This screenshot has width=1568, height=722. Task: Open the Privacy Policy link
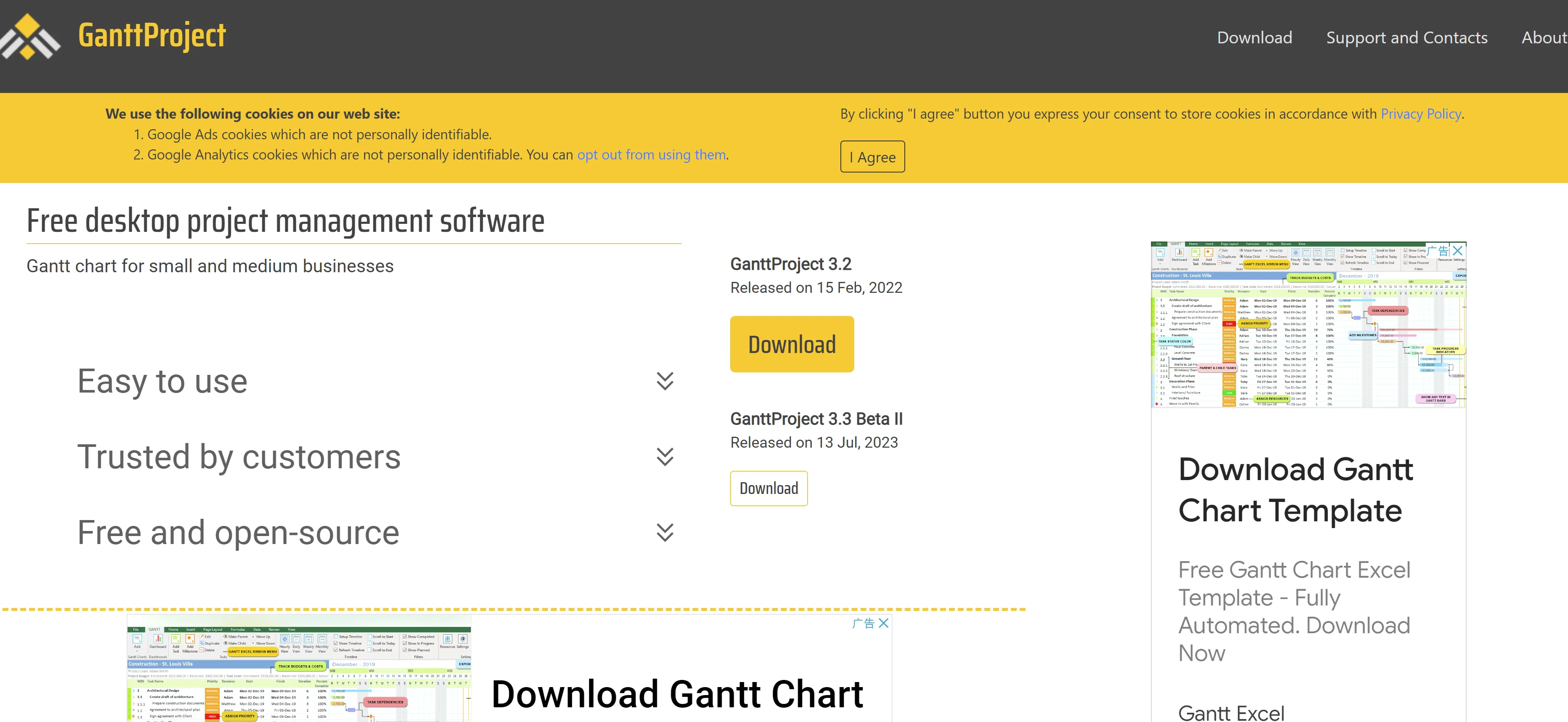pos(1420,114)
